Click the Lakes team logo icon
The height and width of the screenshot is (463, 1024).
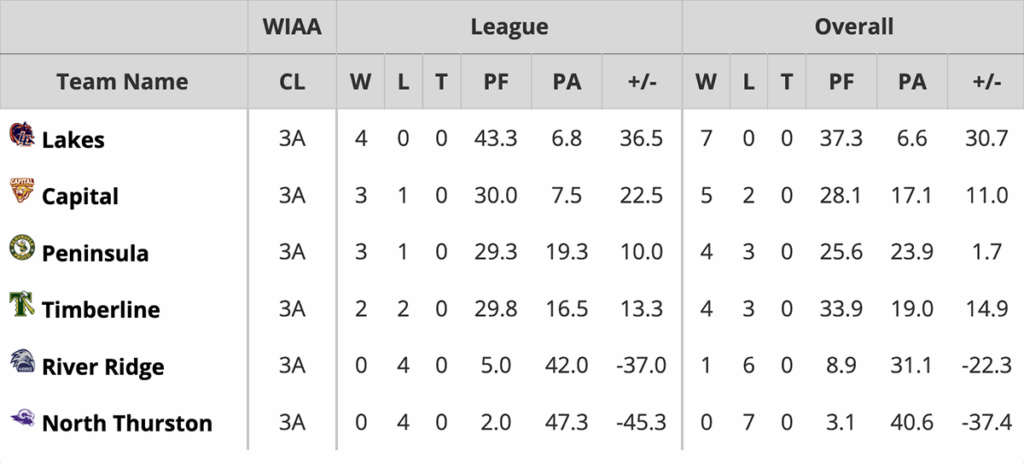click(x=22, y=135)
